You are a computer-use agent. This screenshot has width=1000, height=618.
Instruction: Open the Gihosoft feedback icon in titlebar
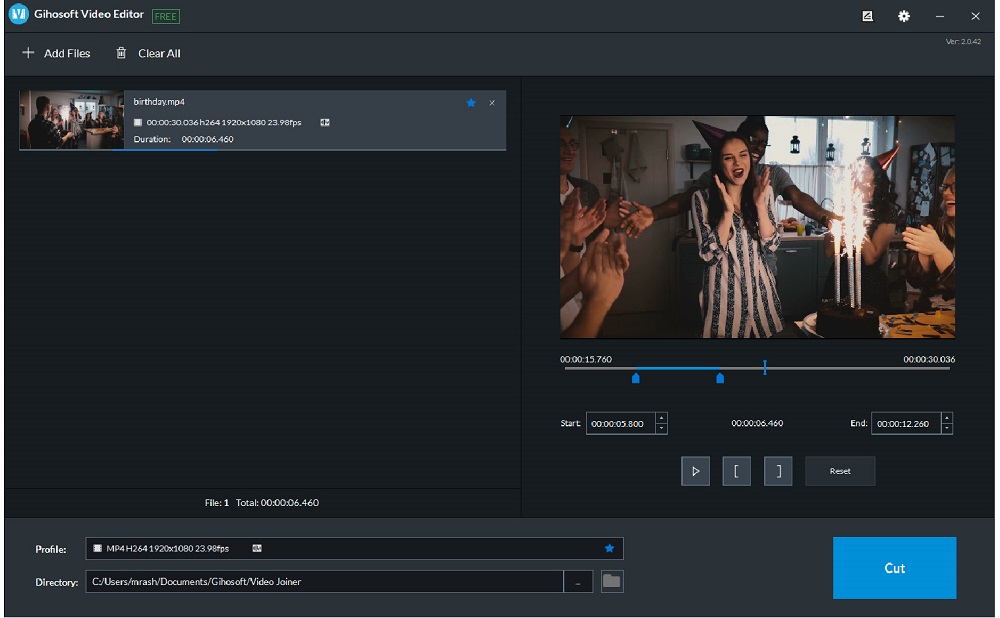point(867,16)
